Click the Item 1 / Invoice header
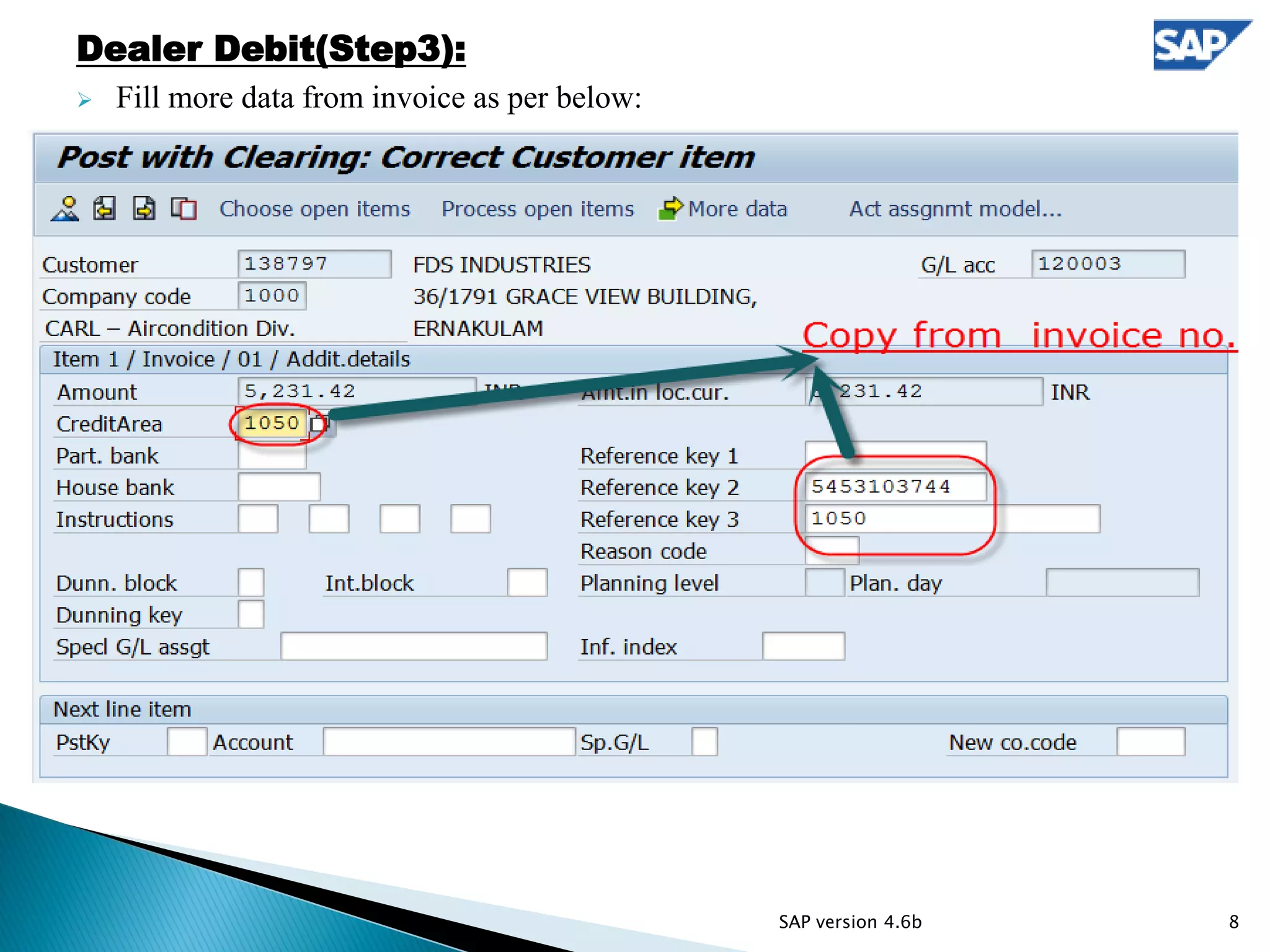 231,359
